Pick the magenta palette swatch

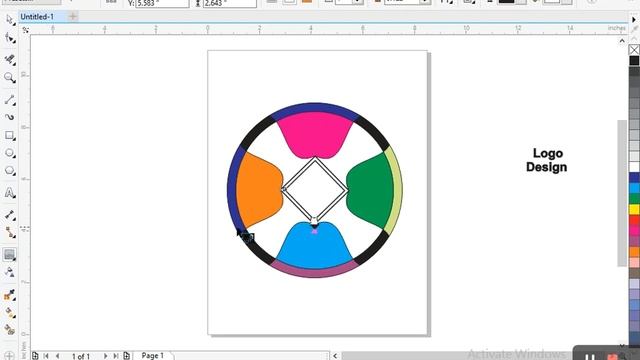pos(634,230)
